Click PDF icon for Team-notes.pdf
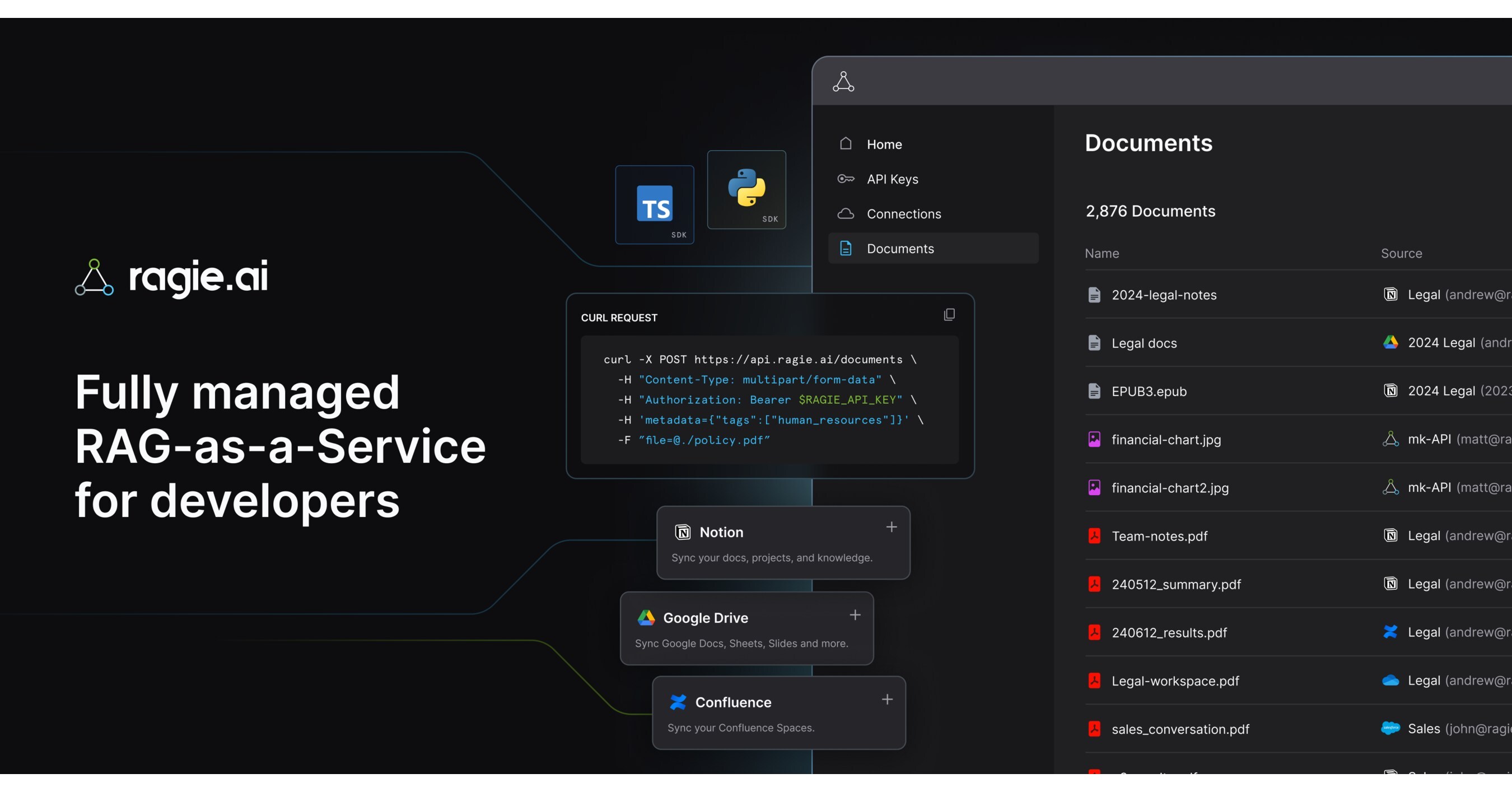The width and height of the screenshot is (1512, 792). (x=1094, y=535)
